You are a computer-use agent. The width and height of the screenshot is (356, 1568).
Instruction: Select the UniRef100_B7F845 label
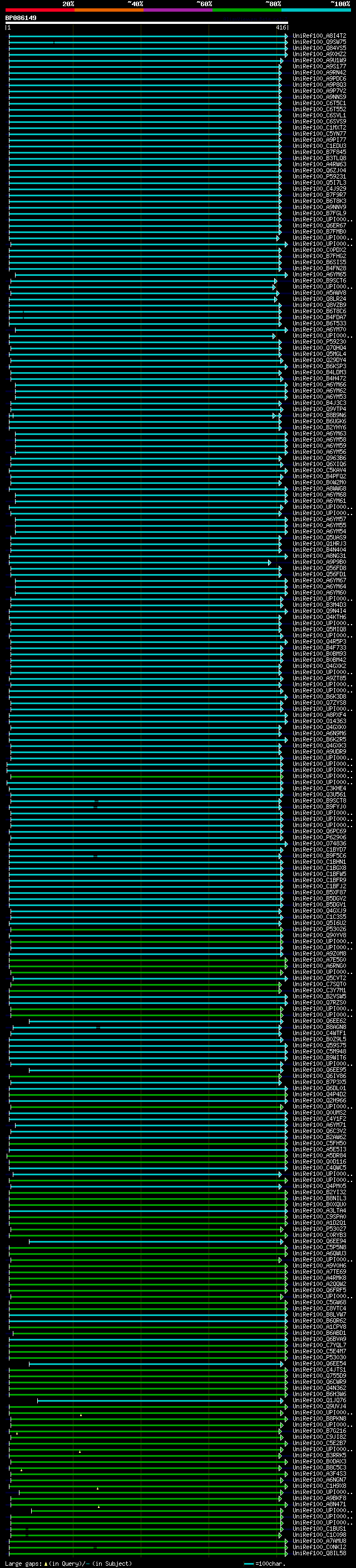(319, 152)
